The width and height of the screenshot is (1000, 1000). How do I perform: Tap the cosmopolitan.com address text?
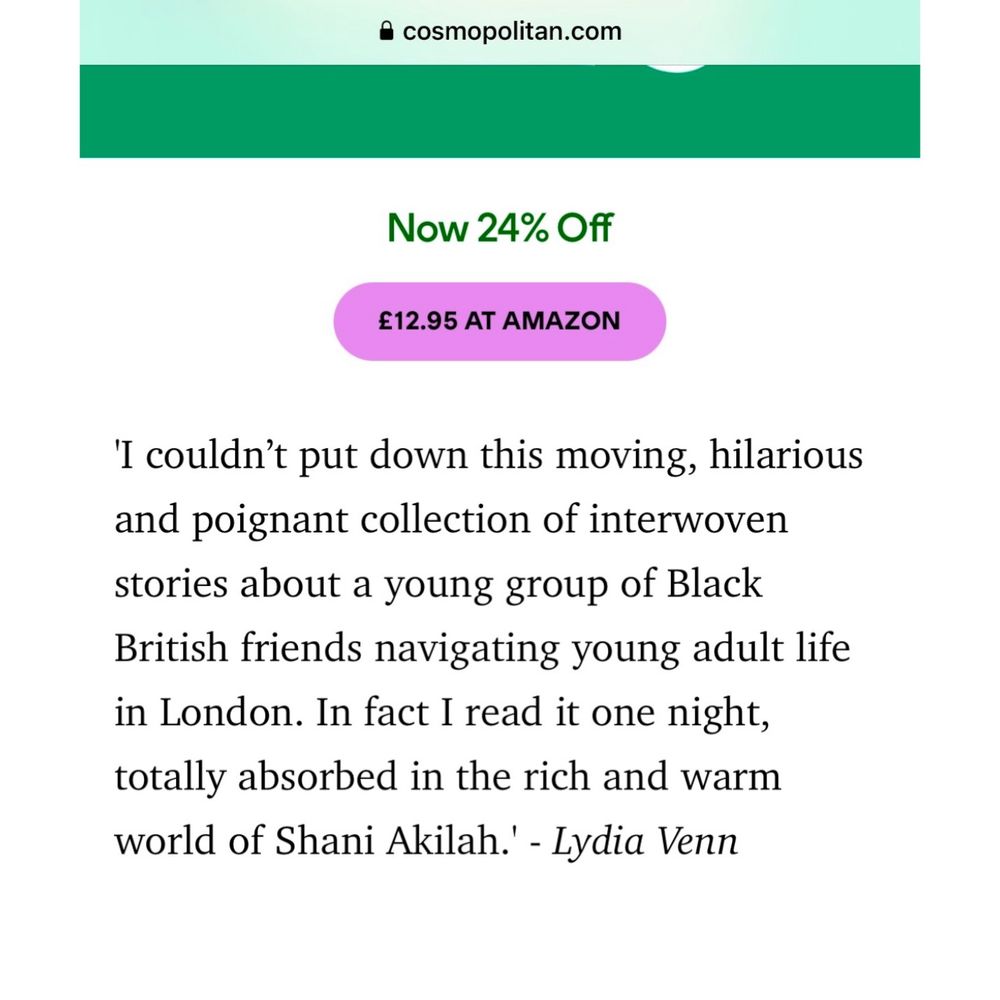click(x=512, y=31)
